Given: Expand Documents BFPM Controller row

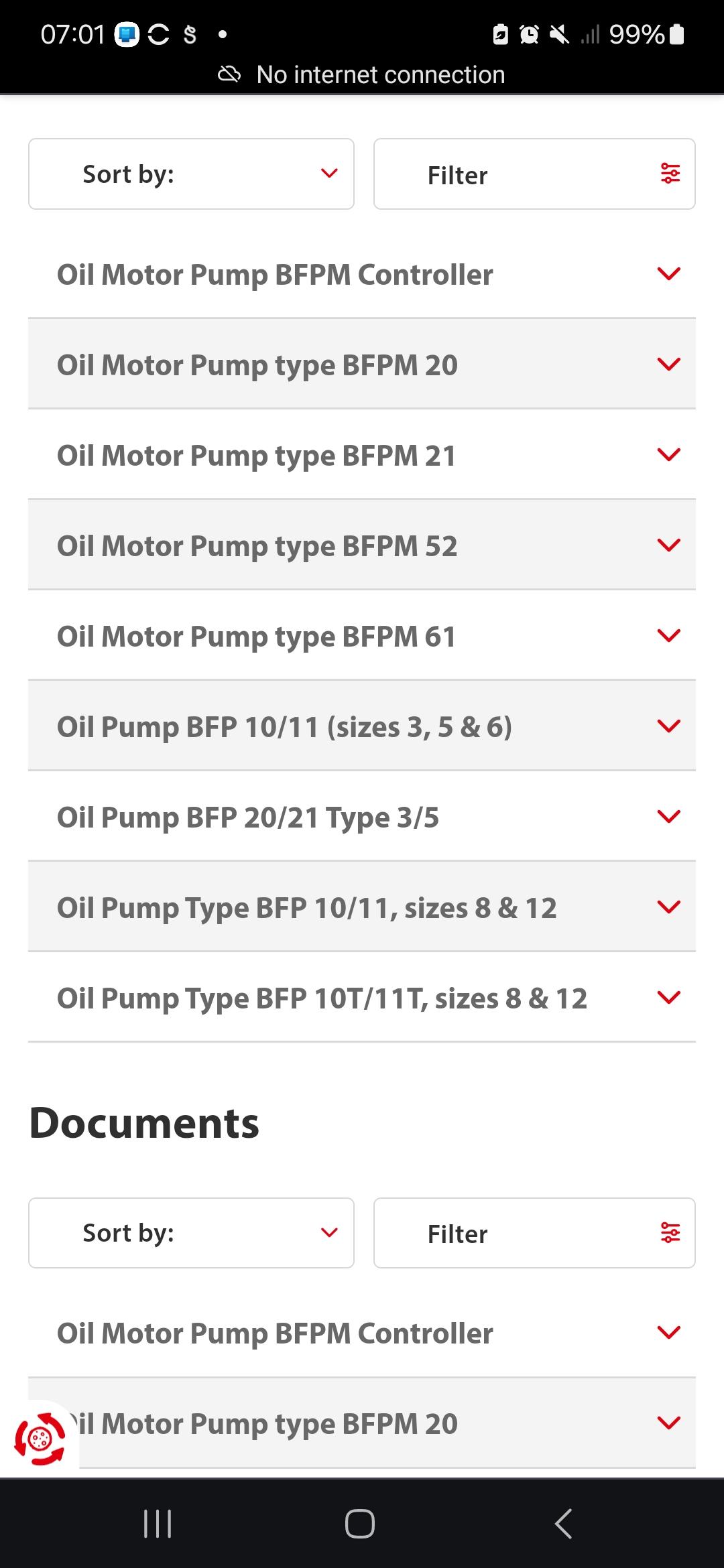Looking at the screenshot, I should 362,1333.
